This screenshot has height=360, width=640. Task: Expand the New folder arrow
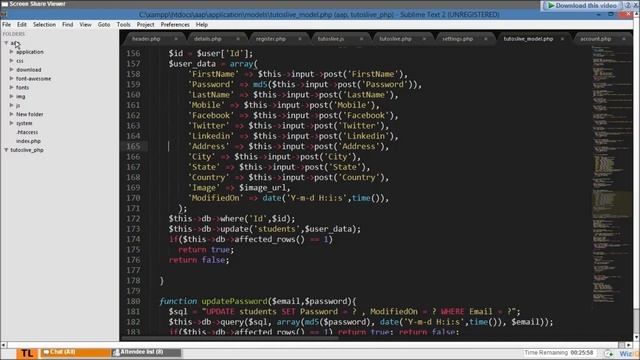pyautogui.click(x=11, y=114)
